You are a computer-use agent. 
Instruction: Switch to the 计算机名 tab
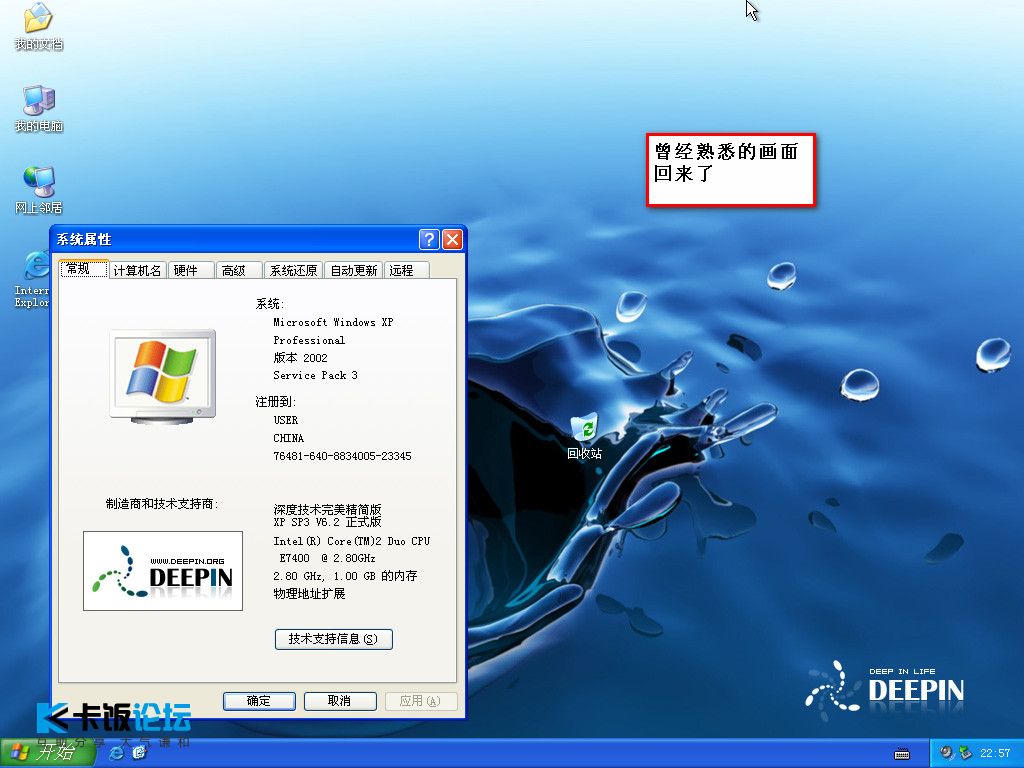point(137,271)
